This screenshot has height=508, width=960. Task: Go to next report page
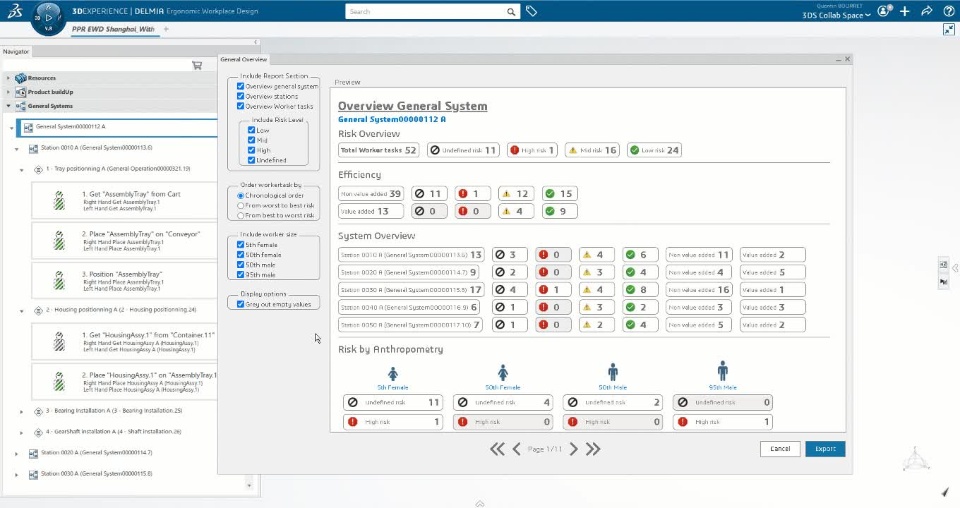point(573,449)
